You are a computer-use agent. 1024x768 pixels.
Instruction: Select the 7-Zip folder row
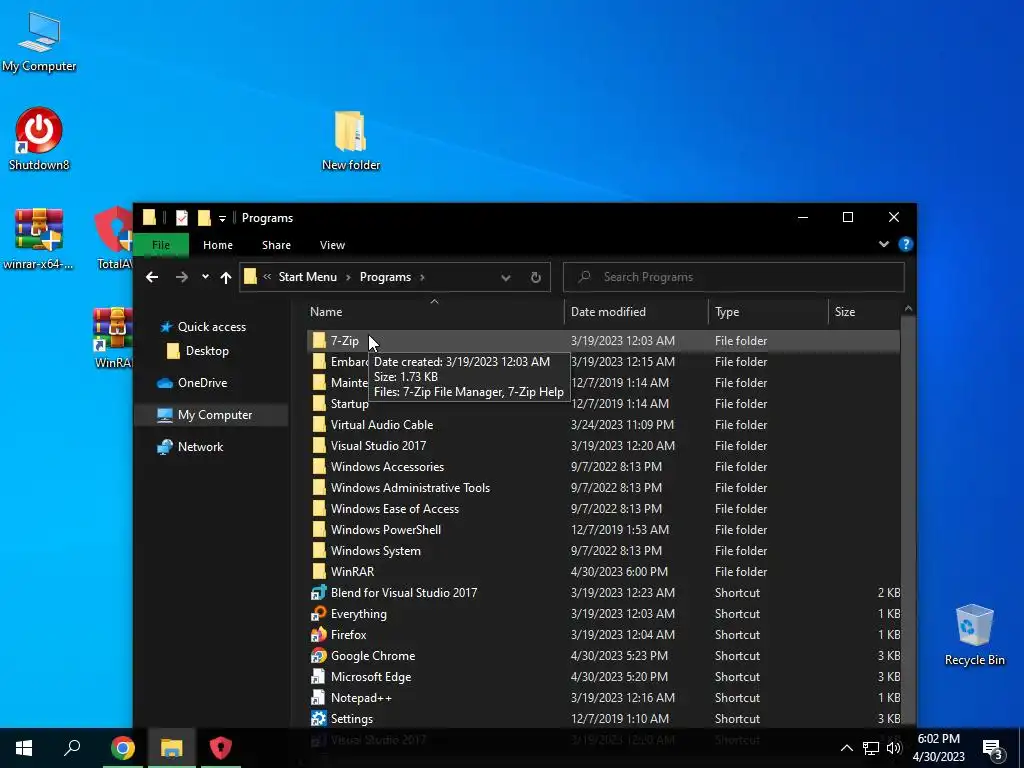(x=603, y=341)
